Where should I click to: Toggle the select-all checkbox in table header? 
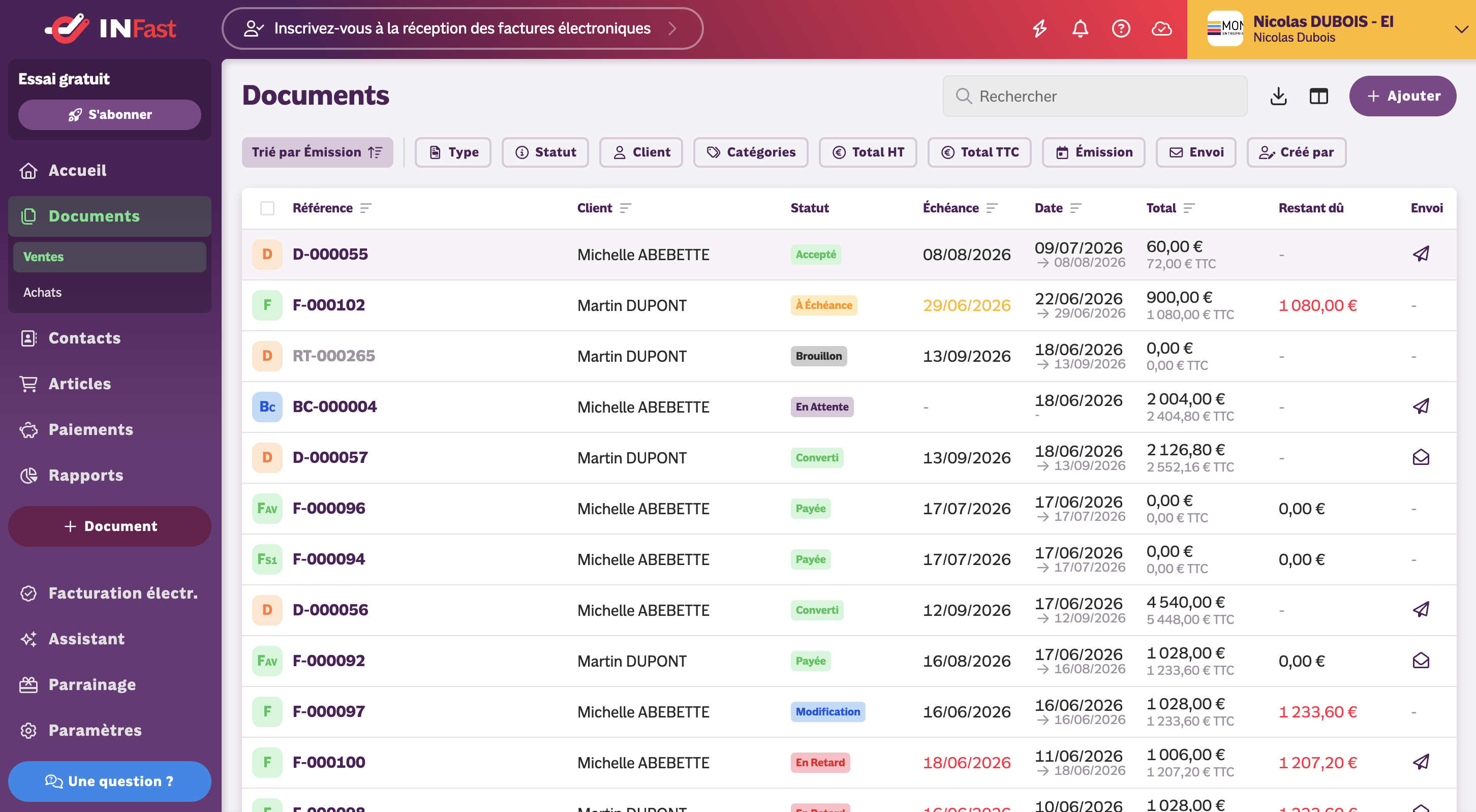point(267,208)
